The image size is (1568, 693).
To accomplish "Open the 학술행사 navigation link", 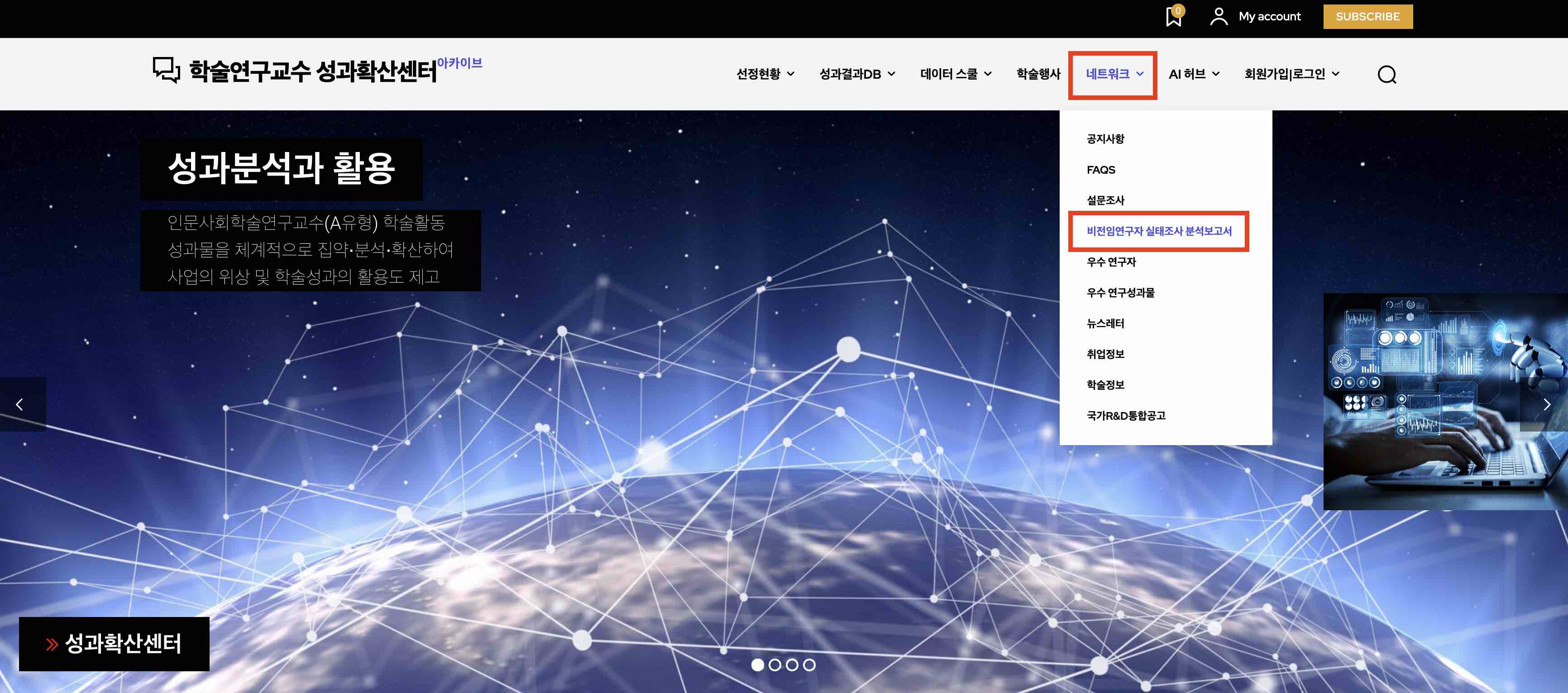I will point(1038,74).
